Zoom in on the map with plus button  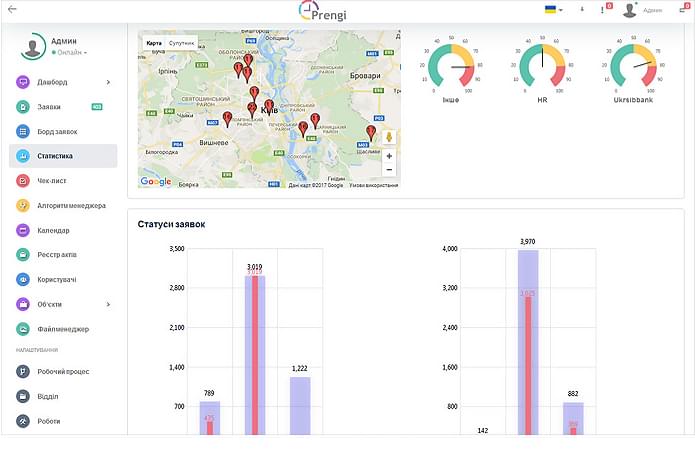tap(389, 156)
